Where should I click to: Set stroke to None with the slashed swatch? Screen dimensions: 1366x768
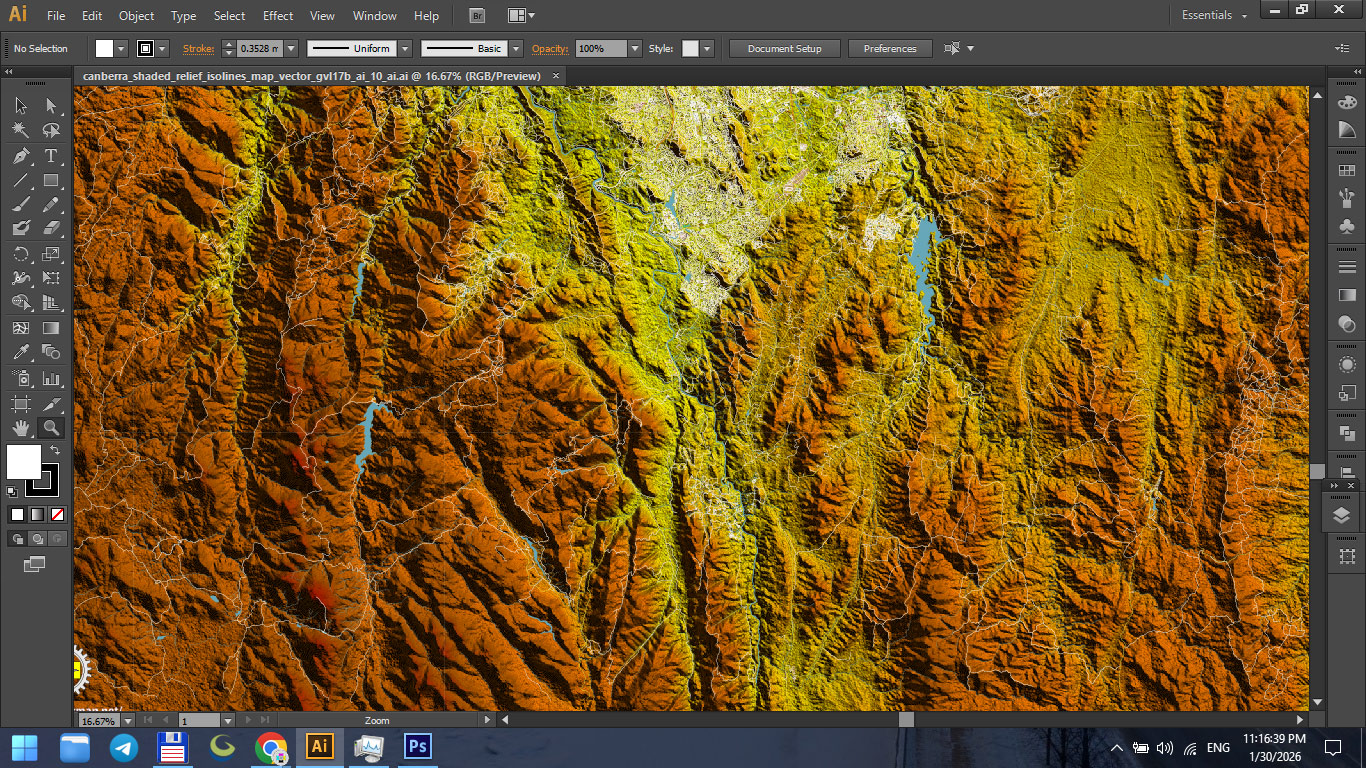point(56,514)
